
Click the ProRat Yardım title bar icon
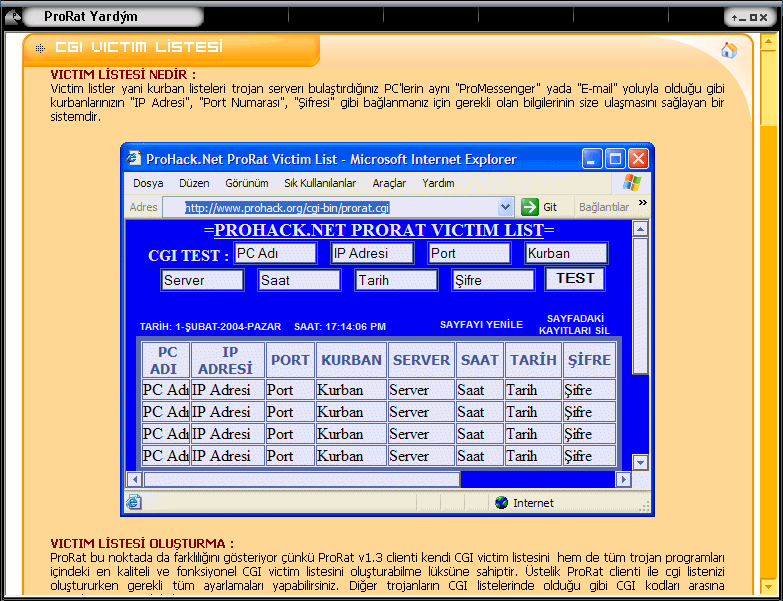tap(14, 17)
